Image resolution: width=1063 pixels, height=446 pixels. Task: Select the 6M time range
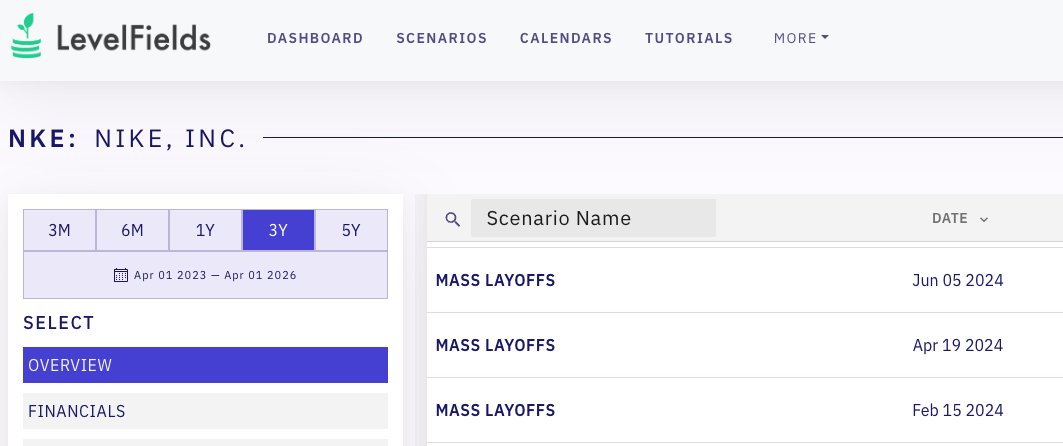(132, 230)
